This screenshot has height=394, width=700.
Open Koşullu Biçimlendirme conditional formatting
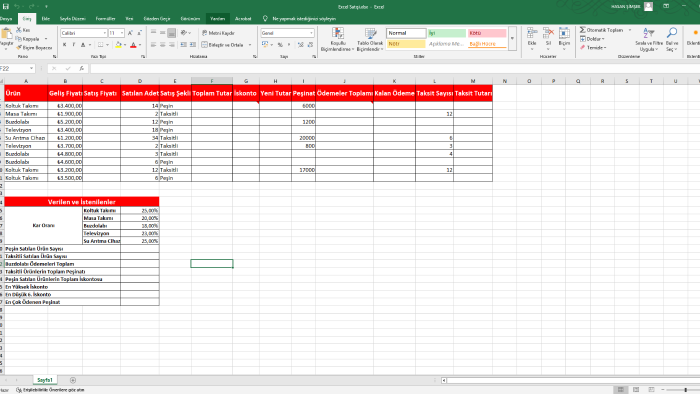tap(338, 39)
